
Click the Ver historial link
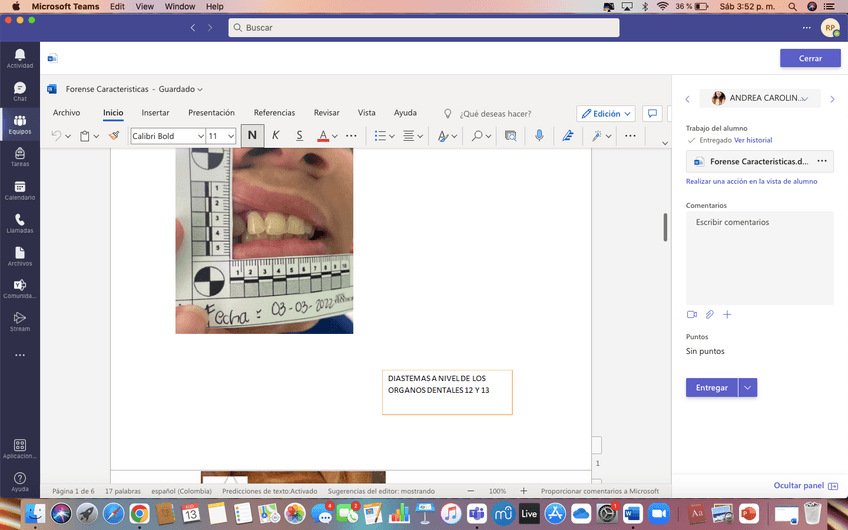[x=753, y=140]
